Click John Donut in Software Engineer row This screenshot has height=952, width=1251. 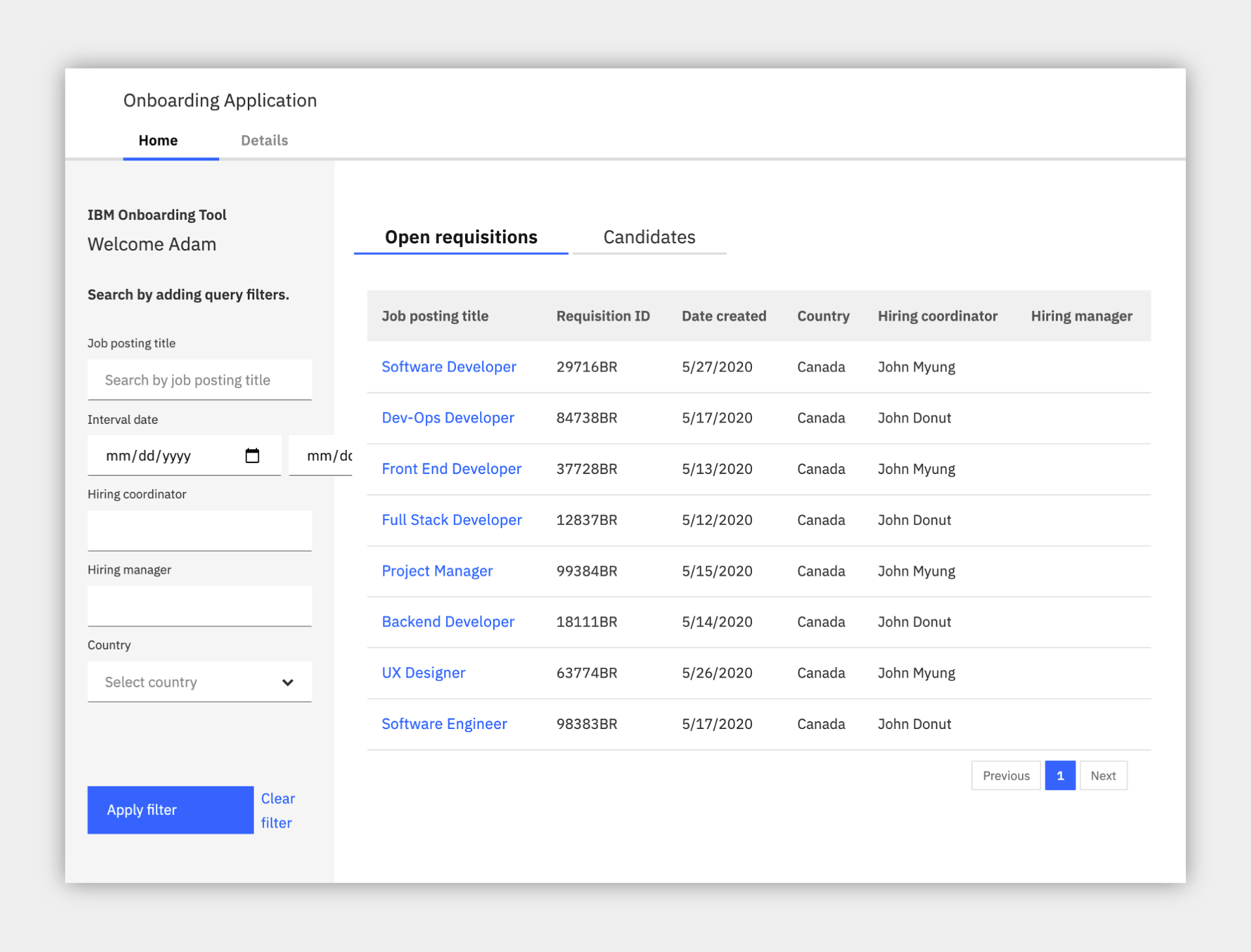tap(914, 724)
